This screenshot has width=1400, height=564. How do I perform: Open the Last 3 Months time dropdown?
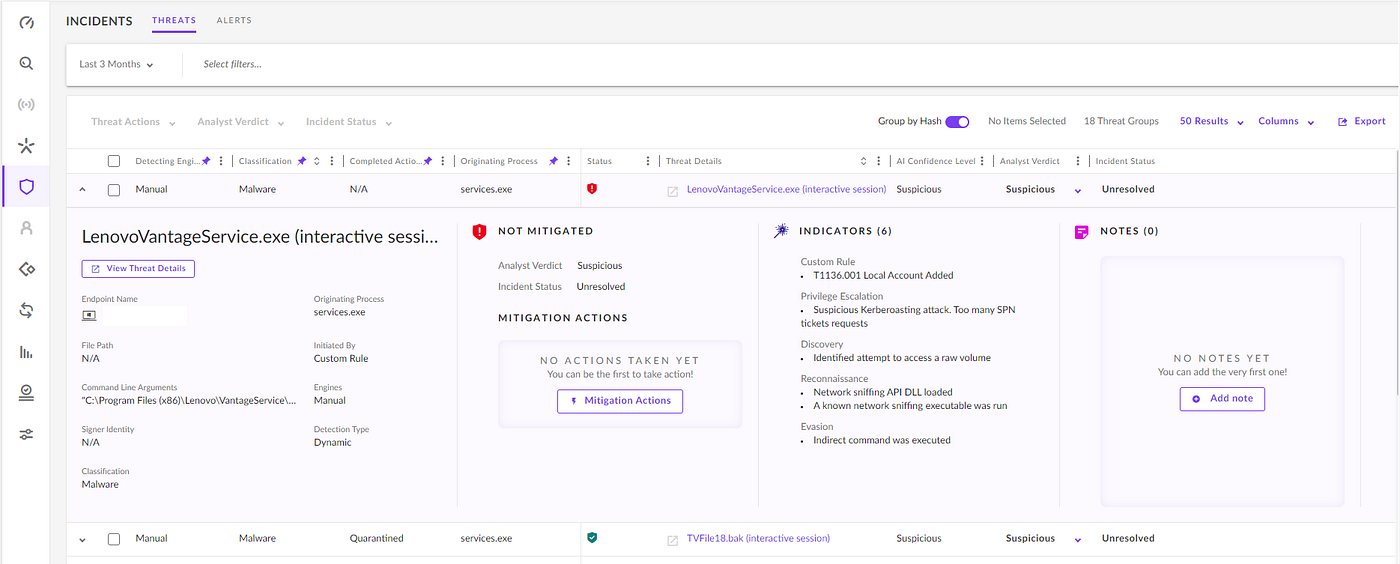coord(116,64)
